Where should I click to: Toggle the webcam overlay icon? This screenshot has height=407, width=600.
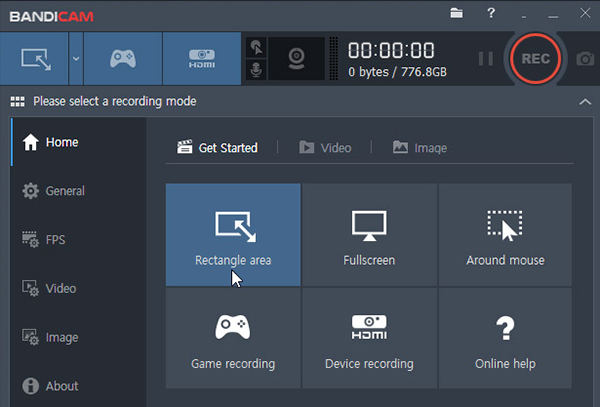pyautogui.click(x=298, y=58)
